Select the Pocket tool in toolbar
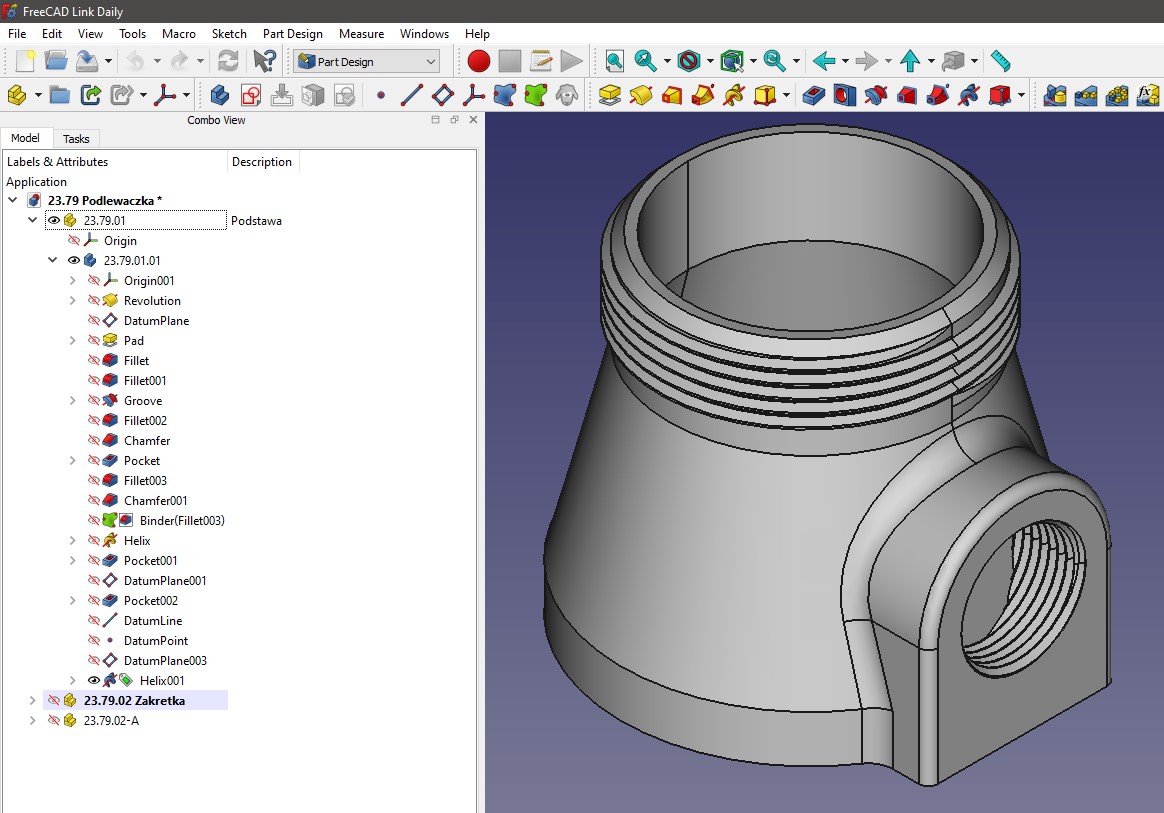The height and width of the screenshot is (813, 1164). pyautogui.click(x=815, y=95)
